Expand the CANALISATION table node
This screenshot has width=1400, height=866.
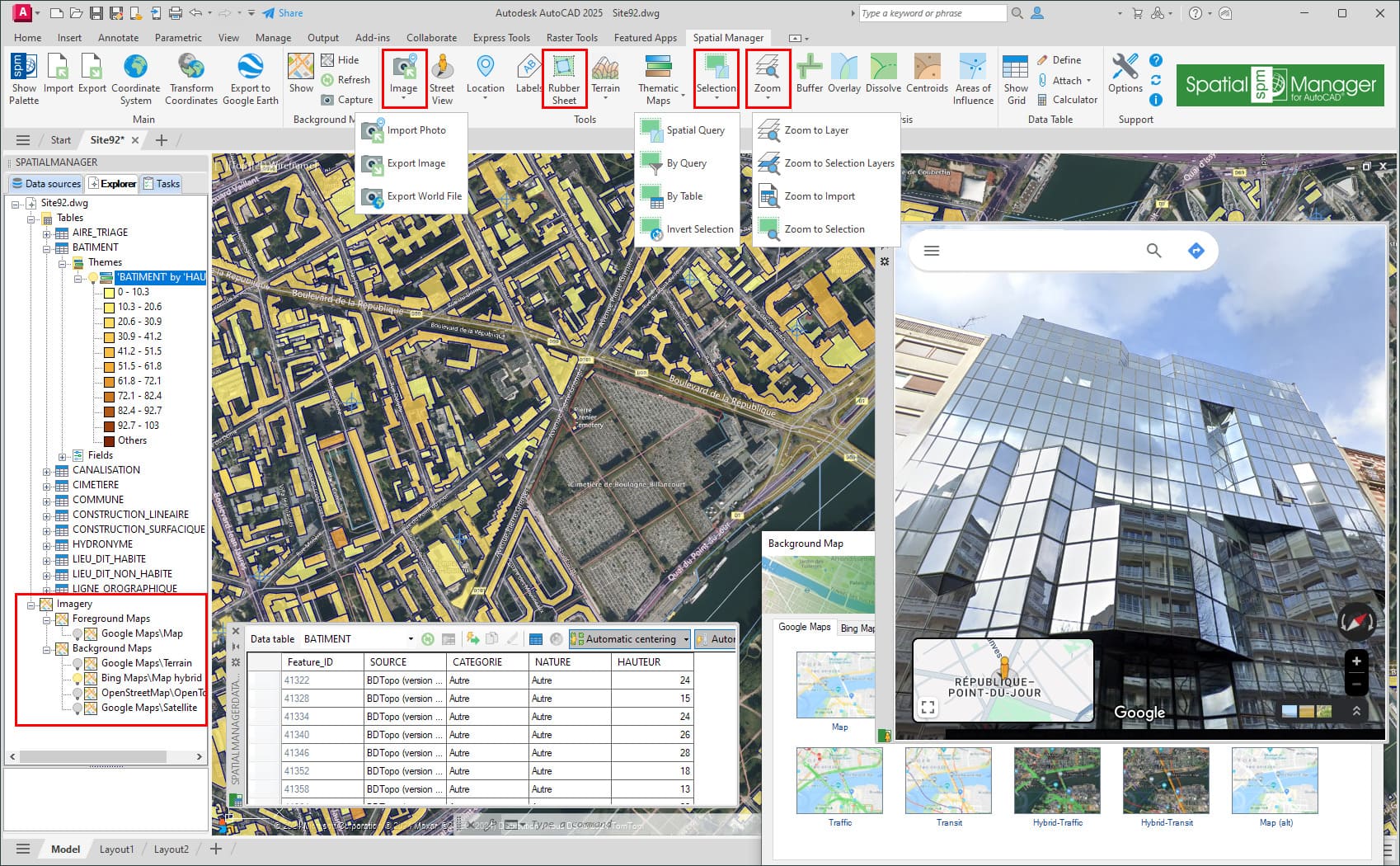[47, 471]
